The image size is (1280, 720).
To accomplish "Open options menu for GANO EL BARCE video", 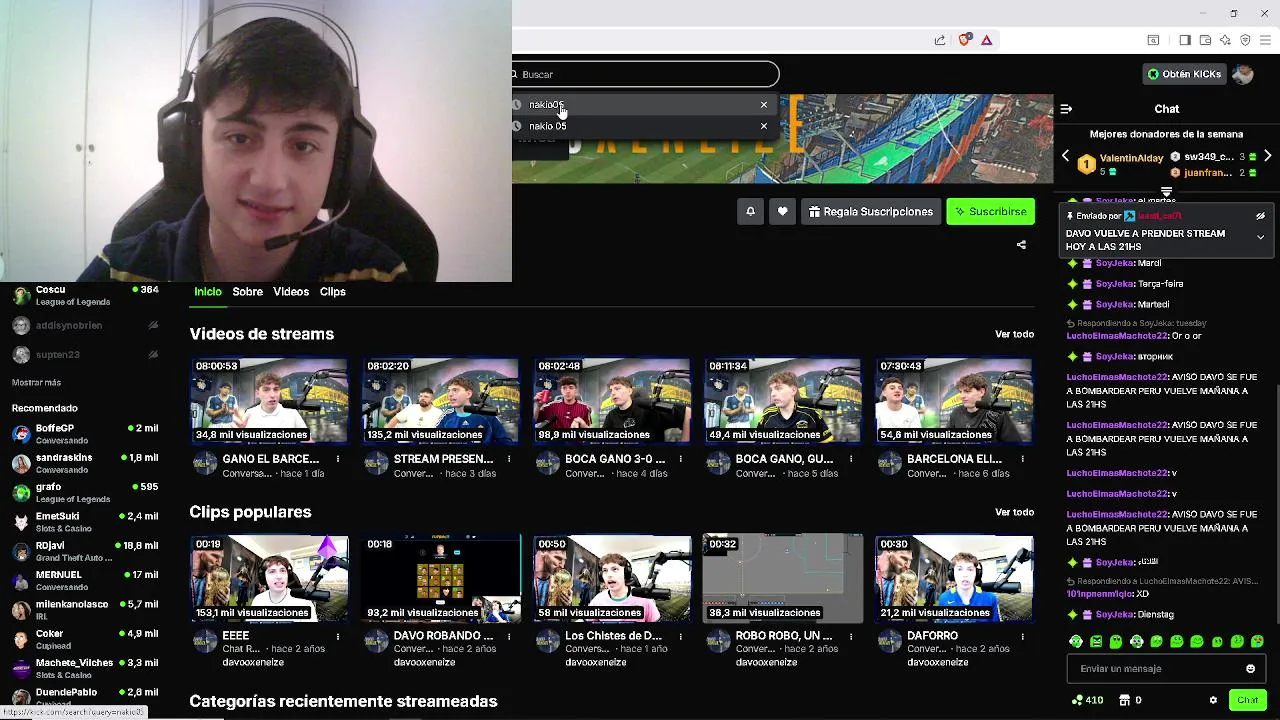I will click(x=338, y=459).
